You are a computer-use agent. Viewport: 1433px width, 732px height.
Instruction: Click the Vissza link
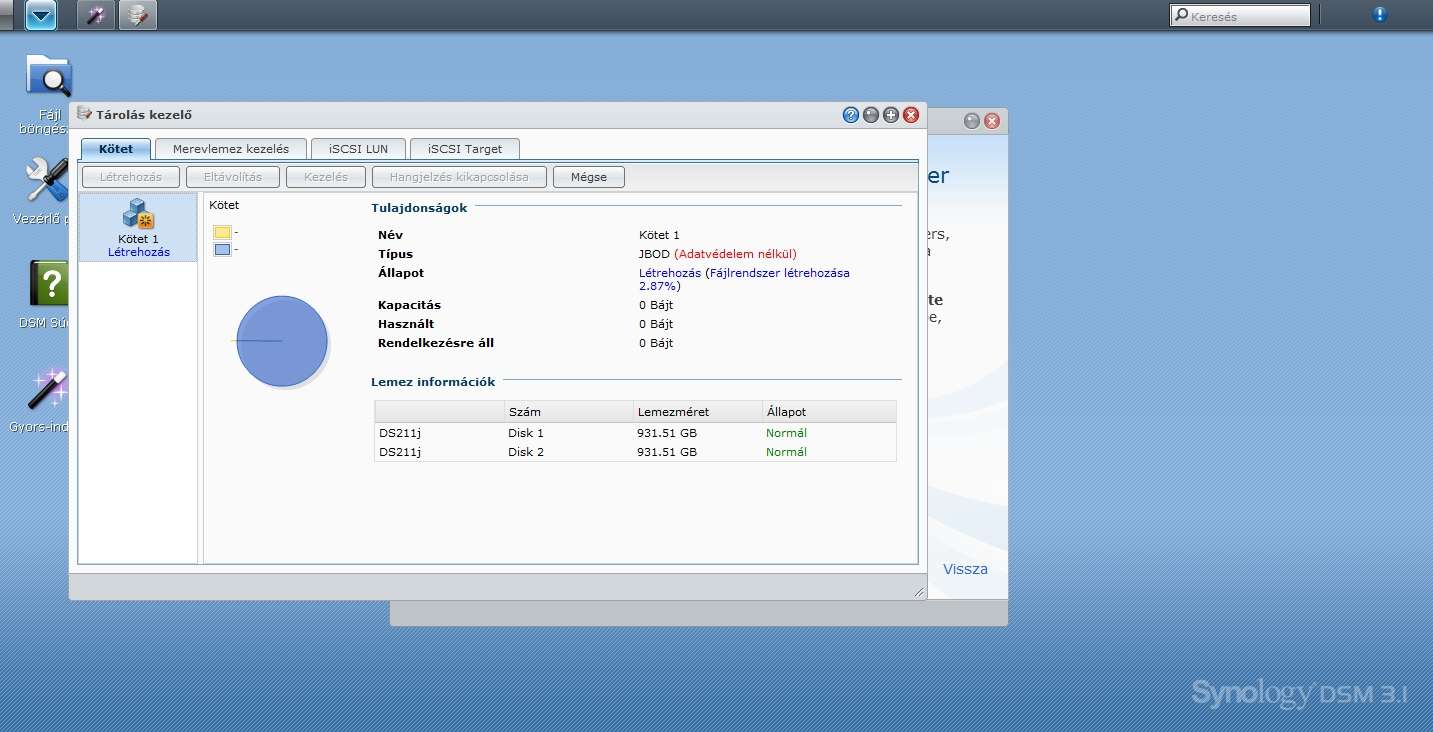tap(965, 569)
